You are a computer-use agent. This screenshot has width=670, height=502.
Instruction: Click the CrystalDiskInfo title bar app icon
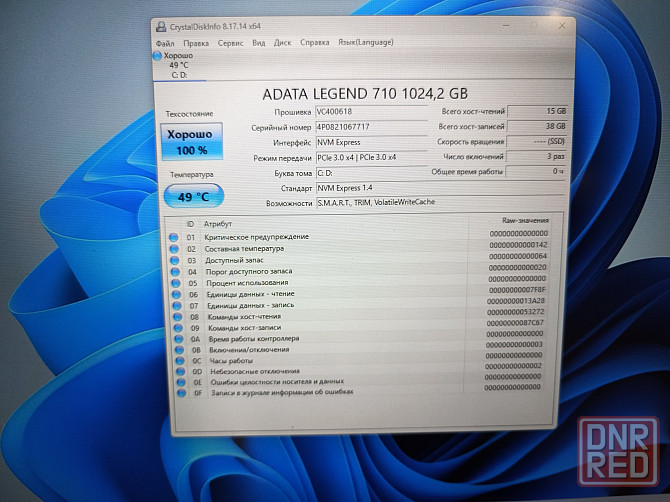[x=161, y=27]
